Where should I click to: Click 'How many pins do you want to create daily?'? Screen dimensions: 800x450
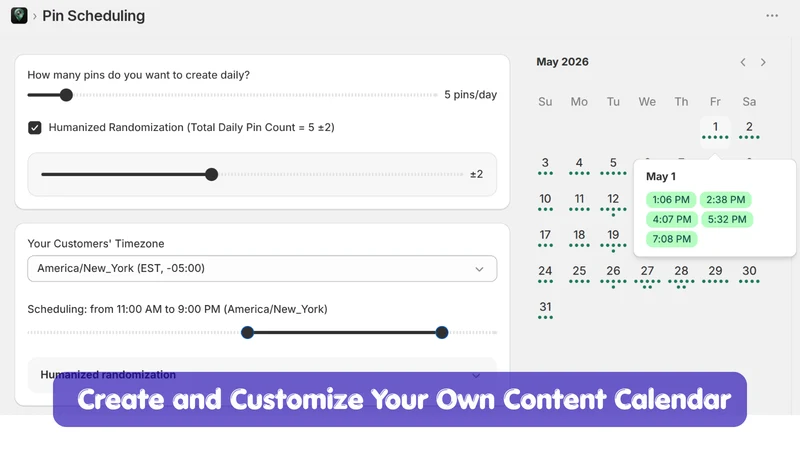tap(139, 75)
